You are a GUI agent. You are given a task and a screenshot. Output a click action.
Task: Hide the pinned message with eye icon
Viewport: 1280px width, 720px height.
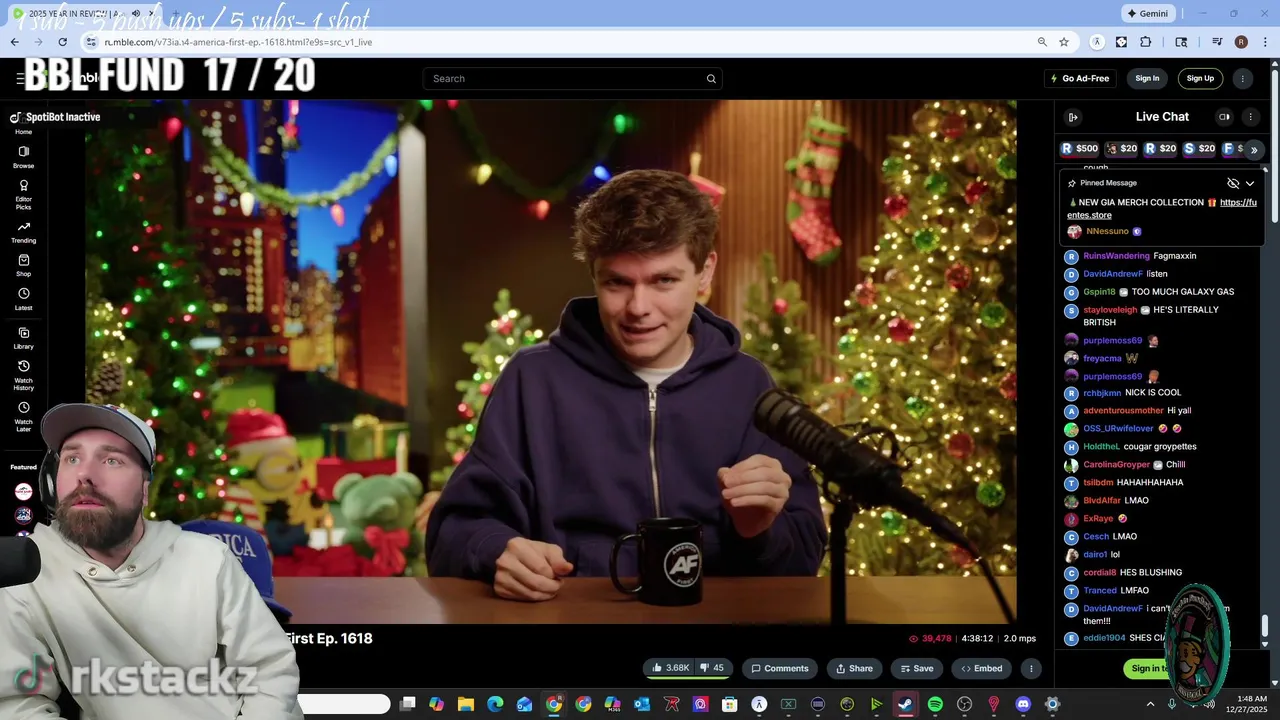pos(1233,184)
